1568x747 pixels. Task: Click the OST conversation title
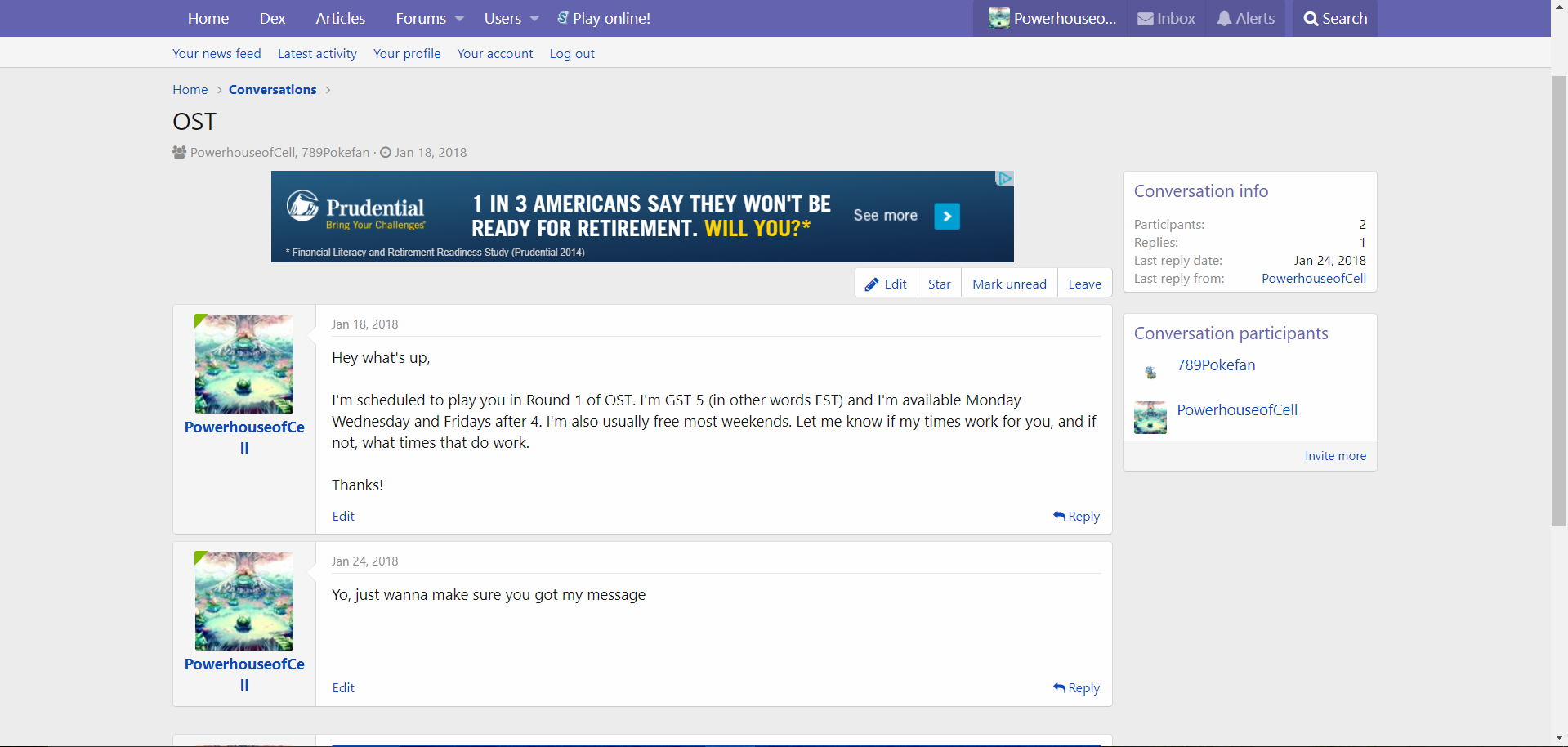(194, 122)
